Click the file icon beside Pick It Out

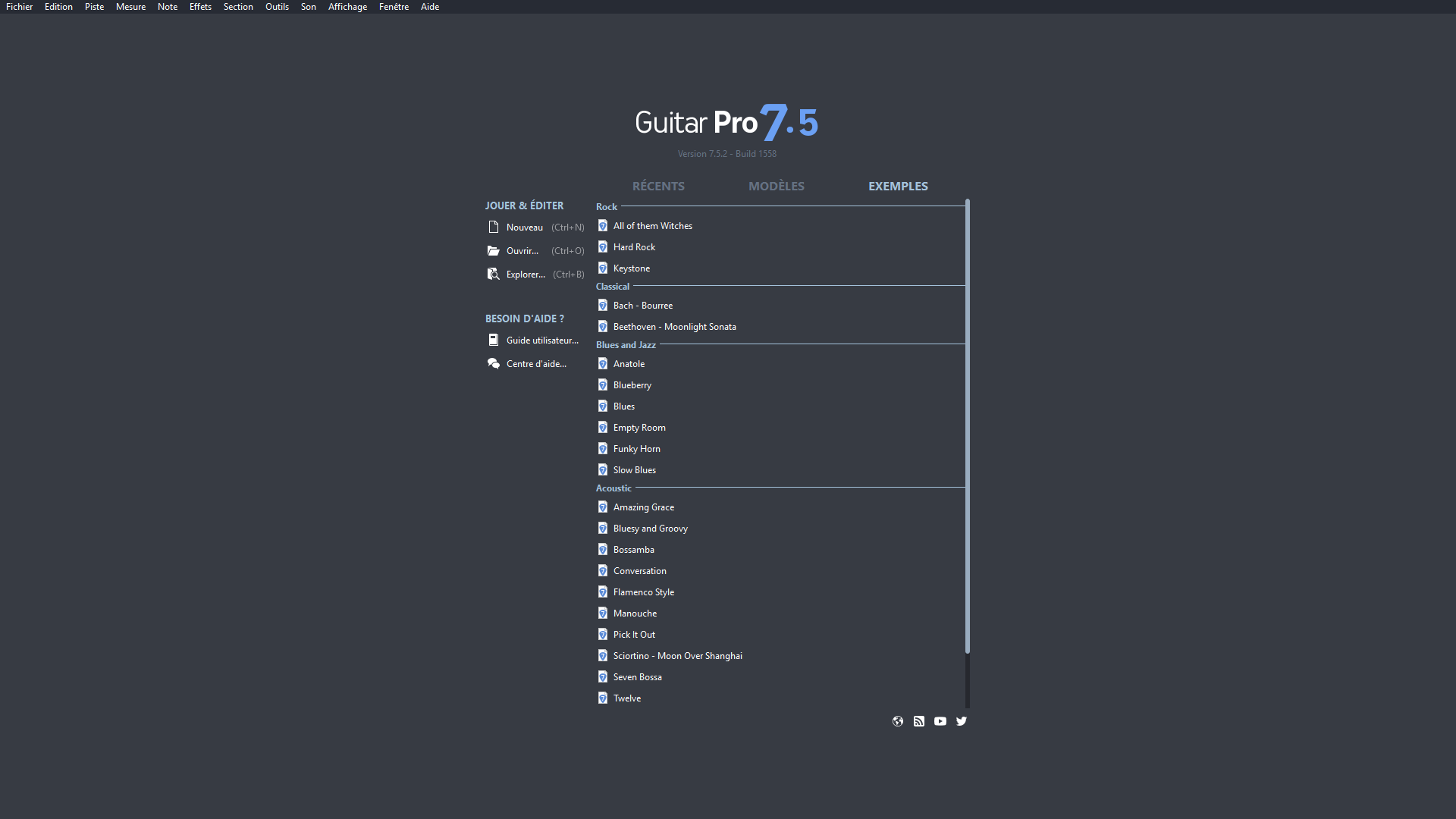(603, 634)
